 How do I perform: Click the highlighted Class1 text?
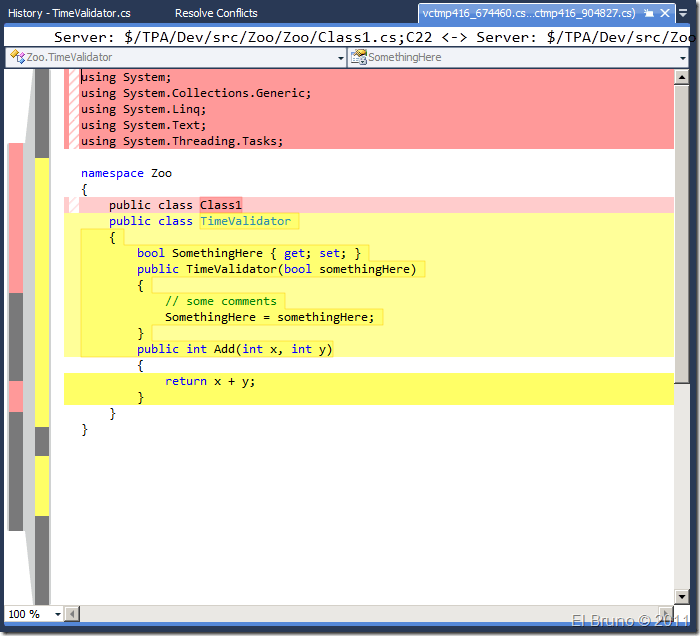[221, 205]
